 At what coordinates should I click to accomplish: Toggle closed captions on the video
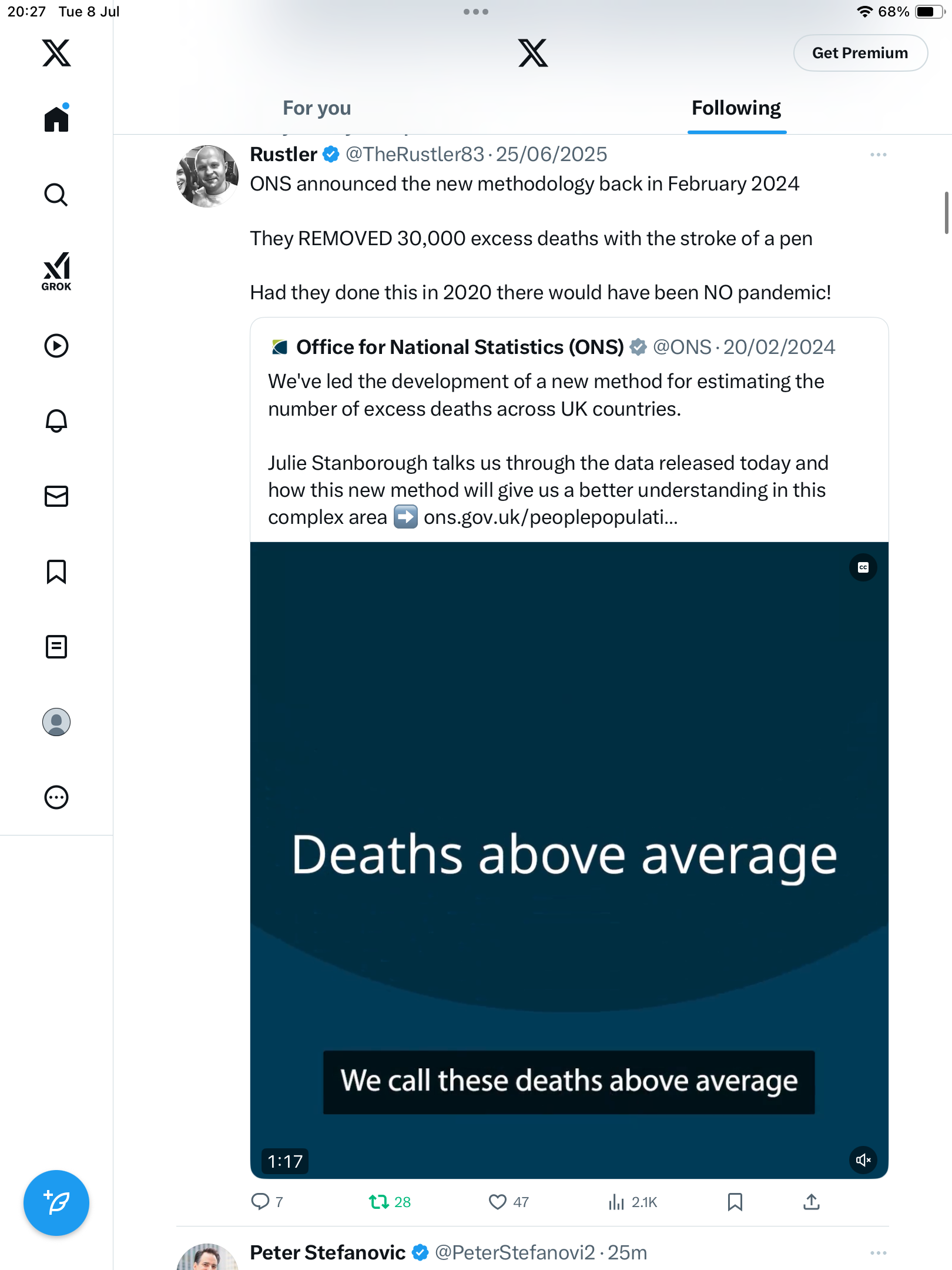(x=863, y=567)
